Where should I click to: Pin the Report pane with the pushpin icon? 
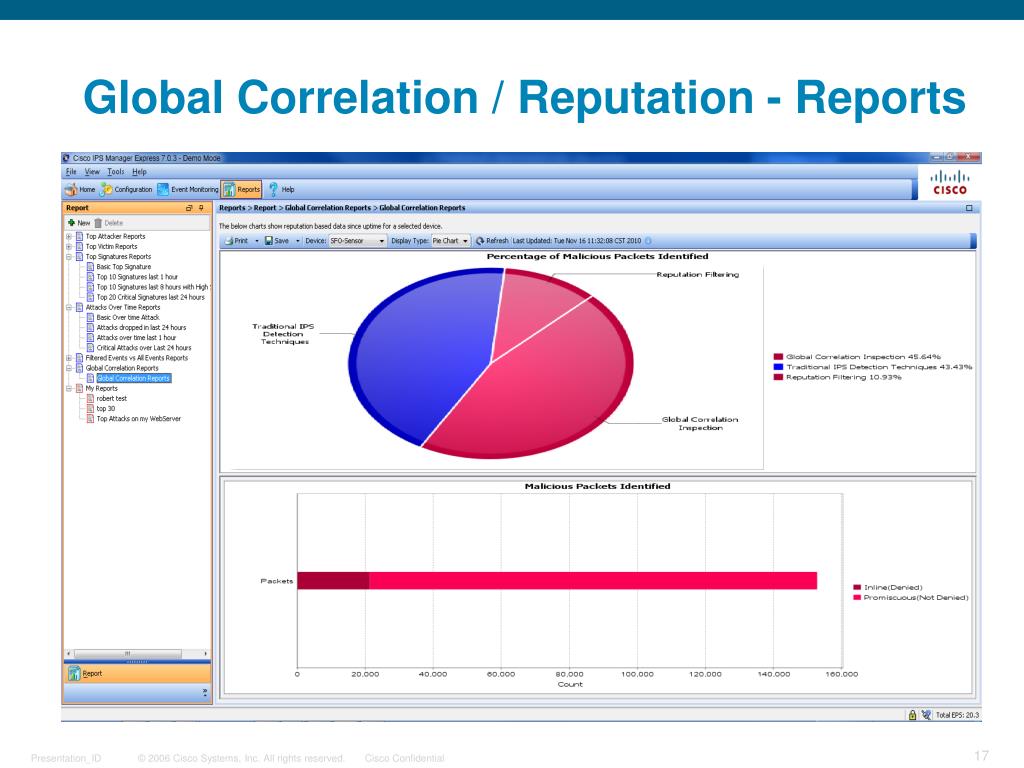point(201,208)
